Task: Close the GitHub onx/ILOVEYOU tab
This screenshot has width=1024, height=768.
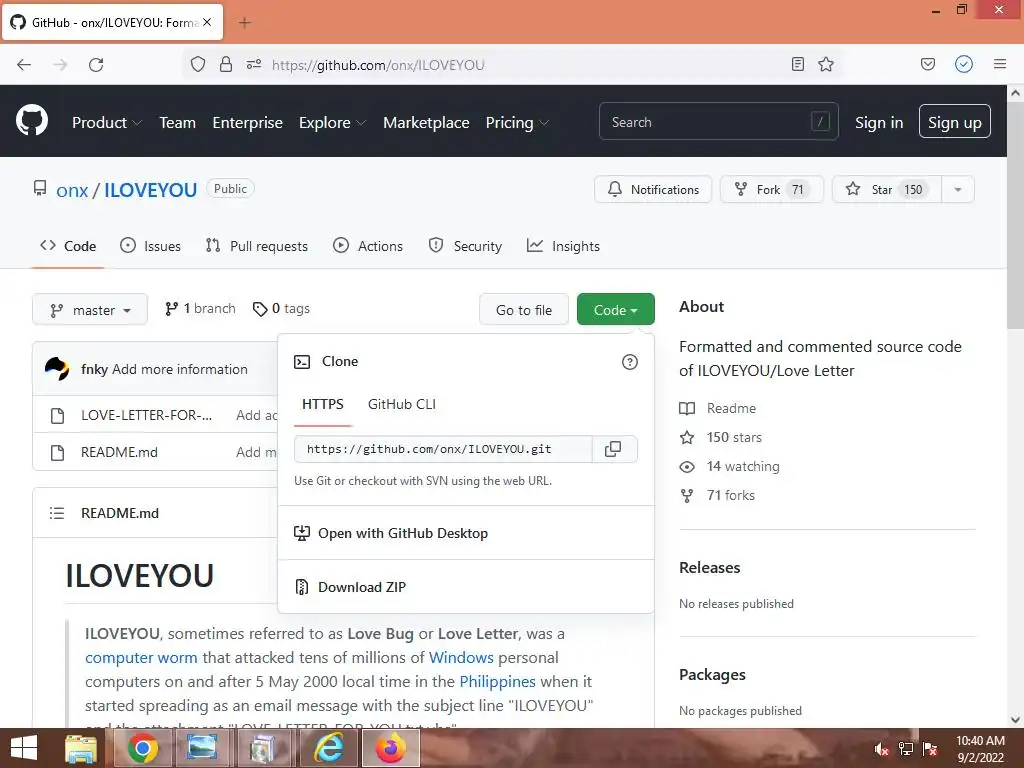Action: 207,22
